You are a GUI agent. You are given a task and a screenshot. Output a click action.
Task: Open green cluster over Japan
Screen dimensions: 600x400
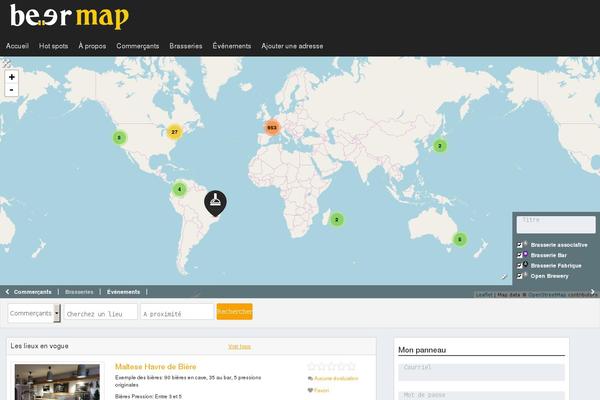(440, 146)
